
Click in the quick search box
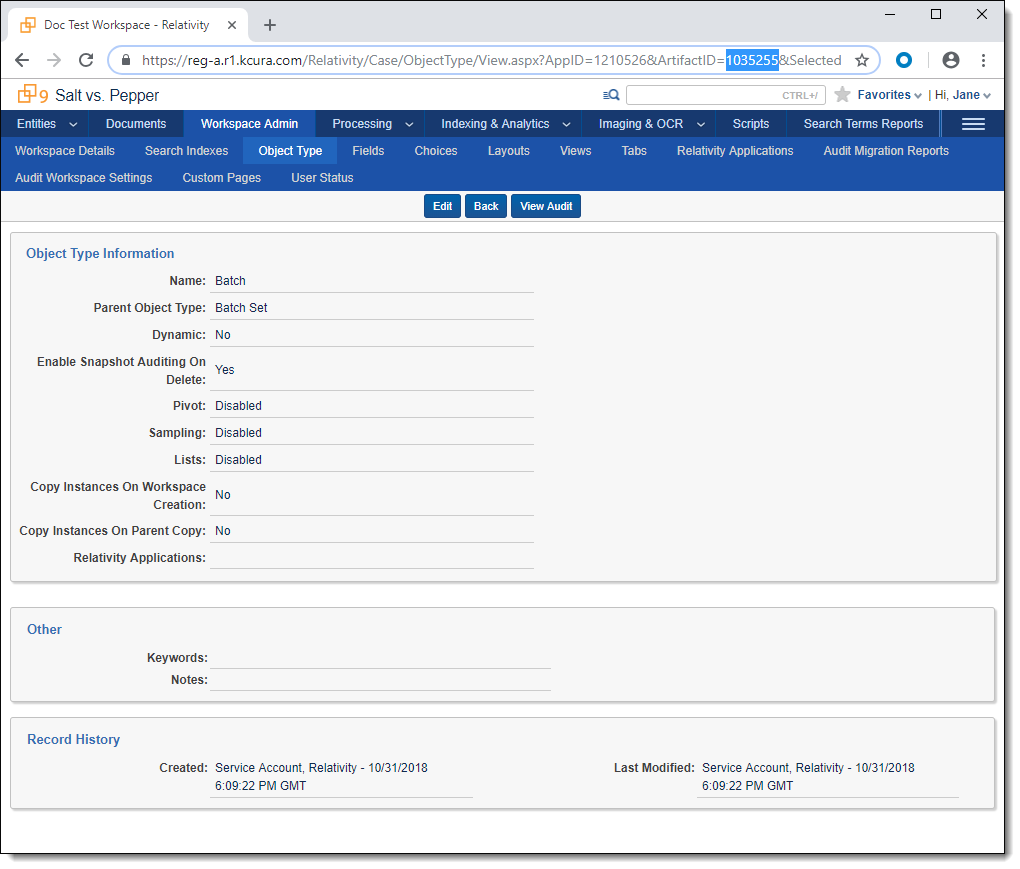pyautogui.click(x=725, y=95)
